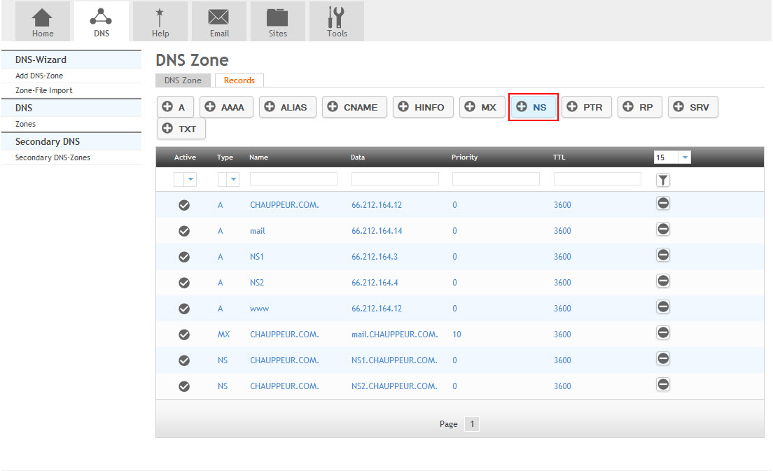Select the priority value 10
The height and width of the screenshot is (471, 773).
457,334
